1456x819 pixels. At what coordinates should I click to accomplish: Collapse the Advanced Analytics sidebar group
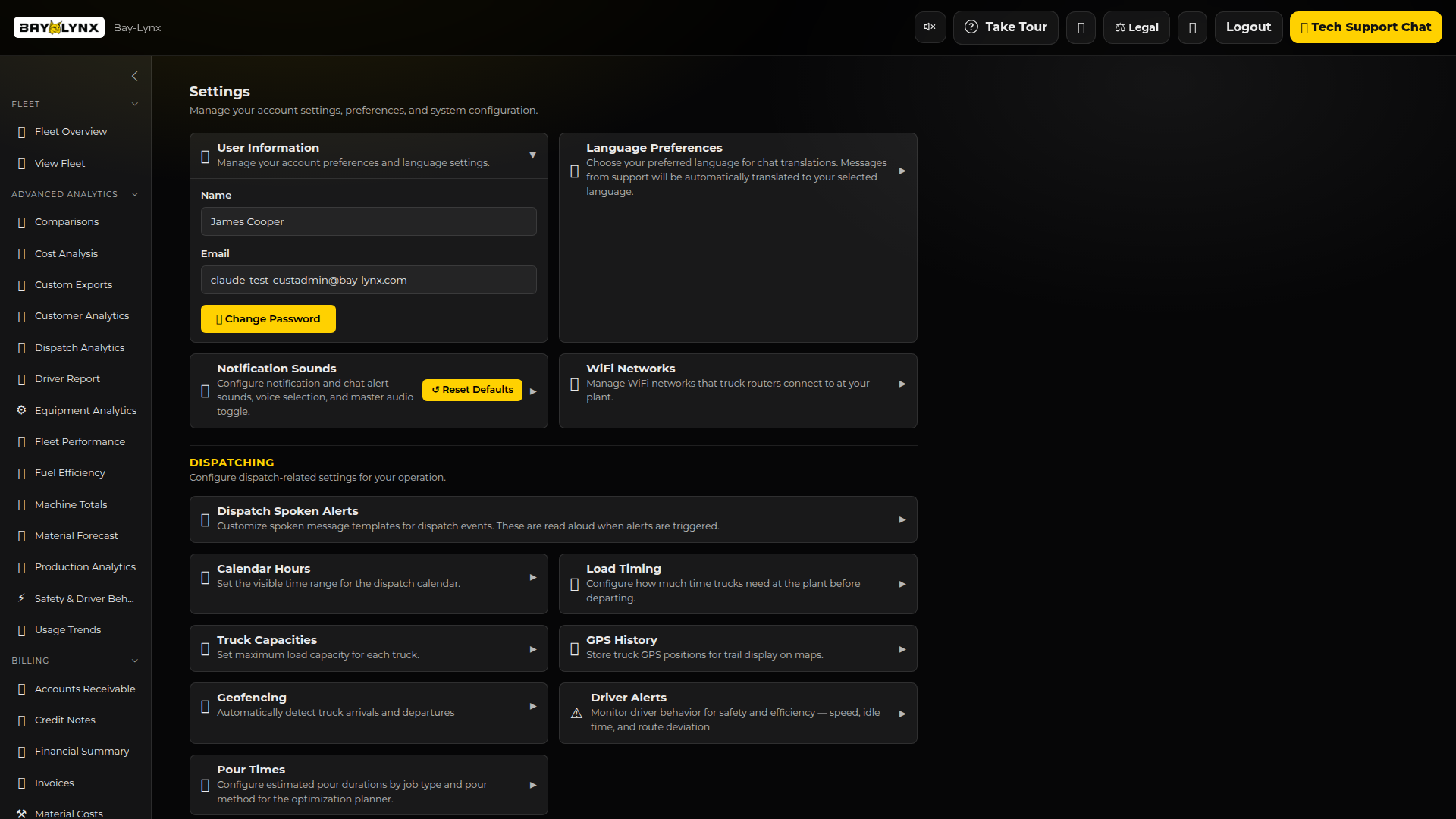[135, 194]
